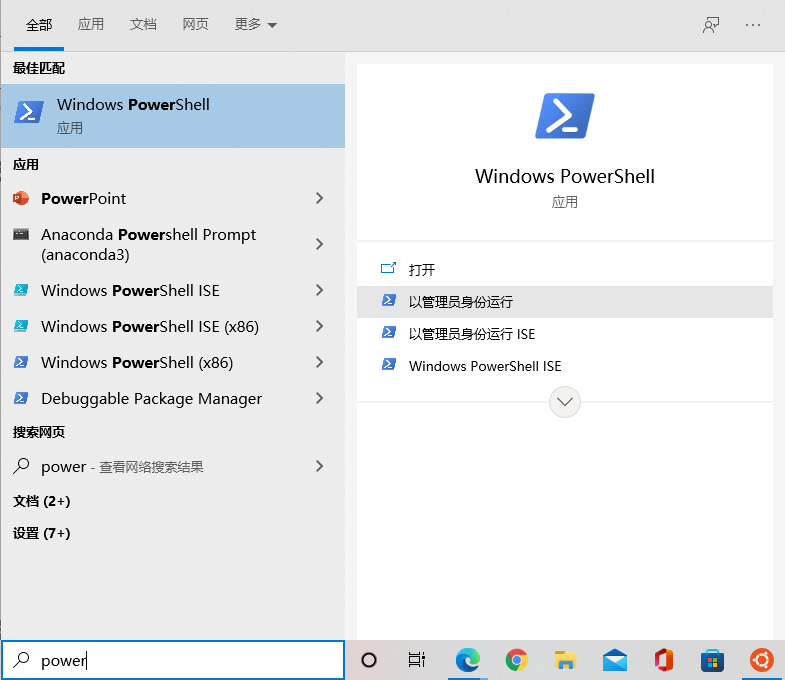The image size is (785, 680).
Task: Open Cortana circle on the taskbar
Action: coord(369,660)
